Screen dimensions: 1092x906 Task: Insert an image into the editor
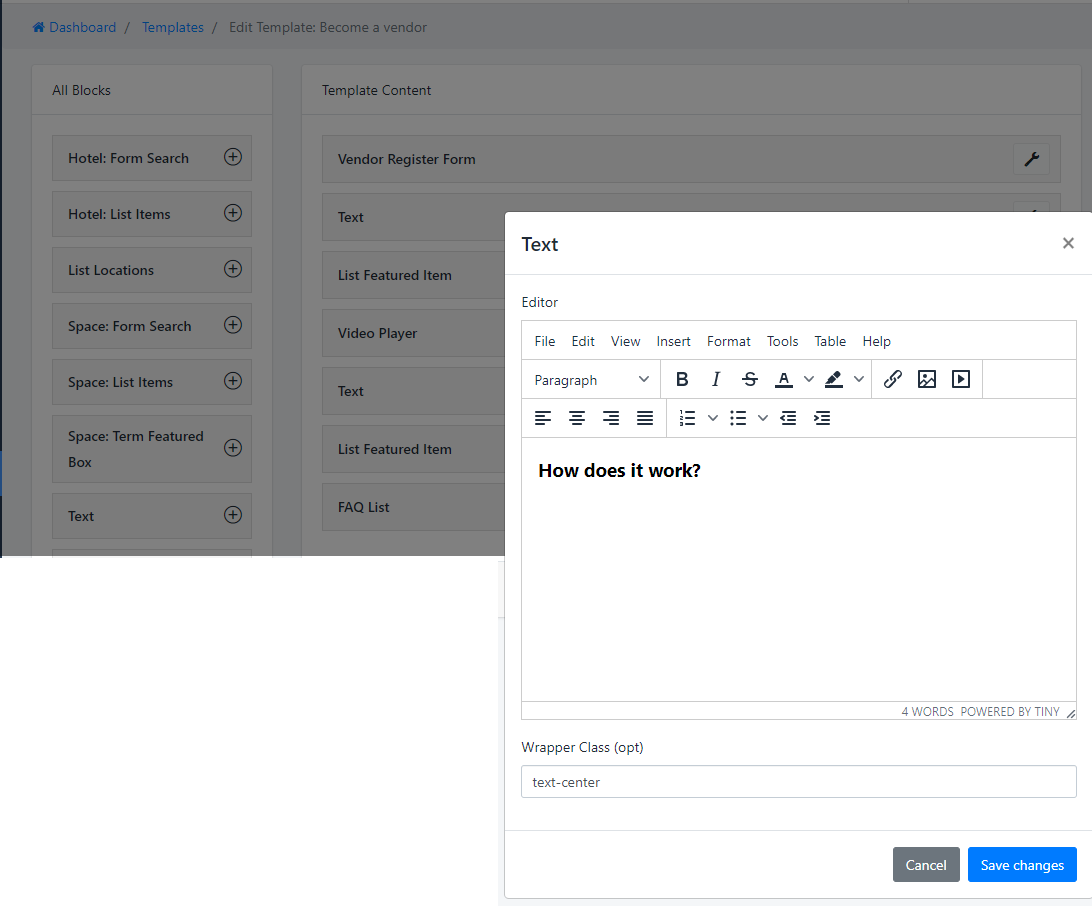pyautogui.click(x=927, y=379)
